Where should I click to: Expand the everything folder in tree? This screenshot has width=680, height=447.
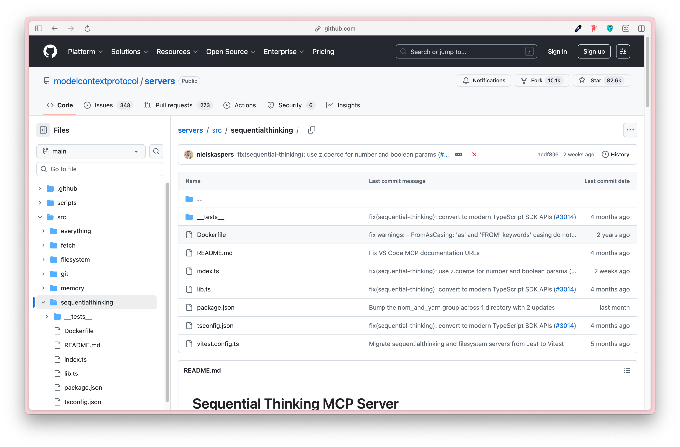(43, 231)
